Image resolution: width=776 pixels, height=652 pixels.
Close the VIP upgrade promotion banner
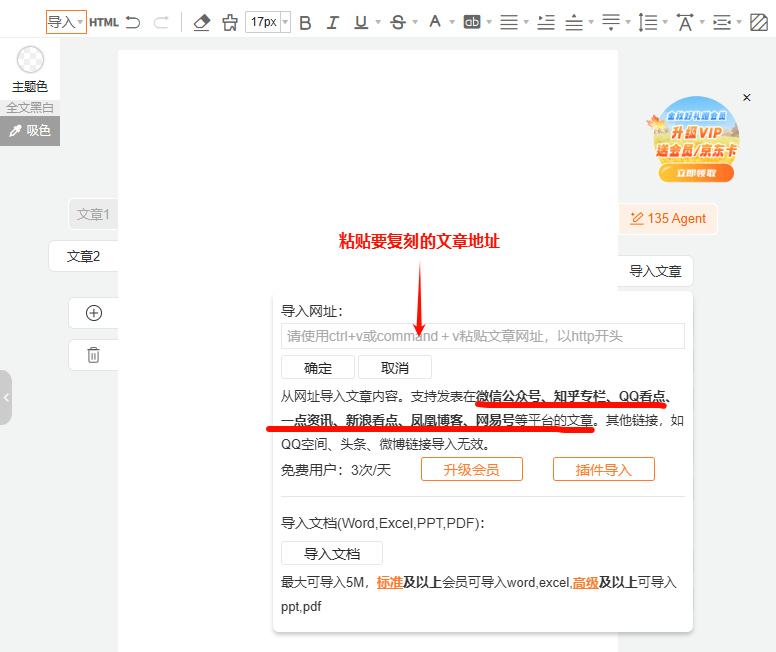[747, 97]
